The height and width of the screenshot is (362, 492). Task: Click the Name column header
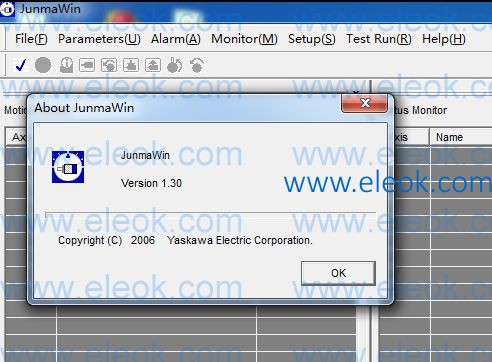[461, 137]
